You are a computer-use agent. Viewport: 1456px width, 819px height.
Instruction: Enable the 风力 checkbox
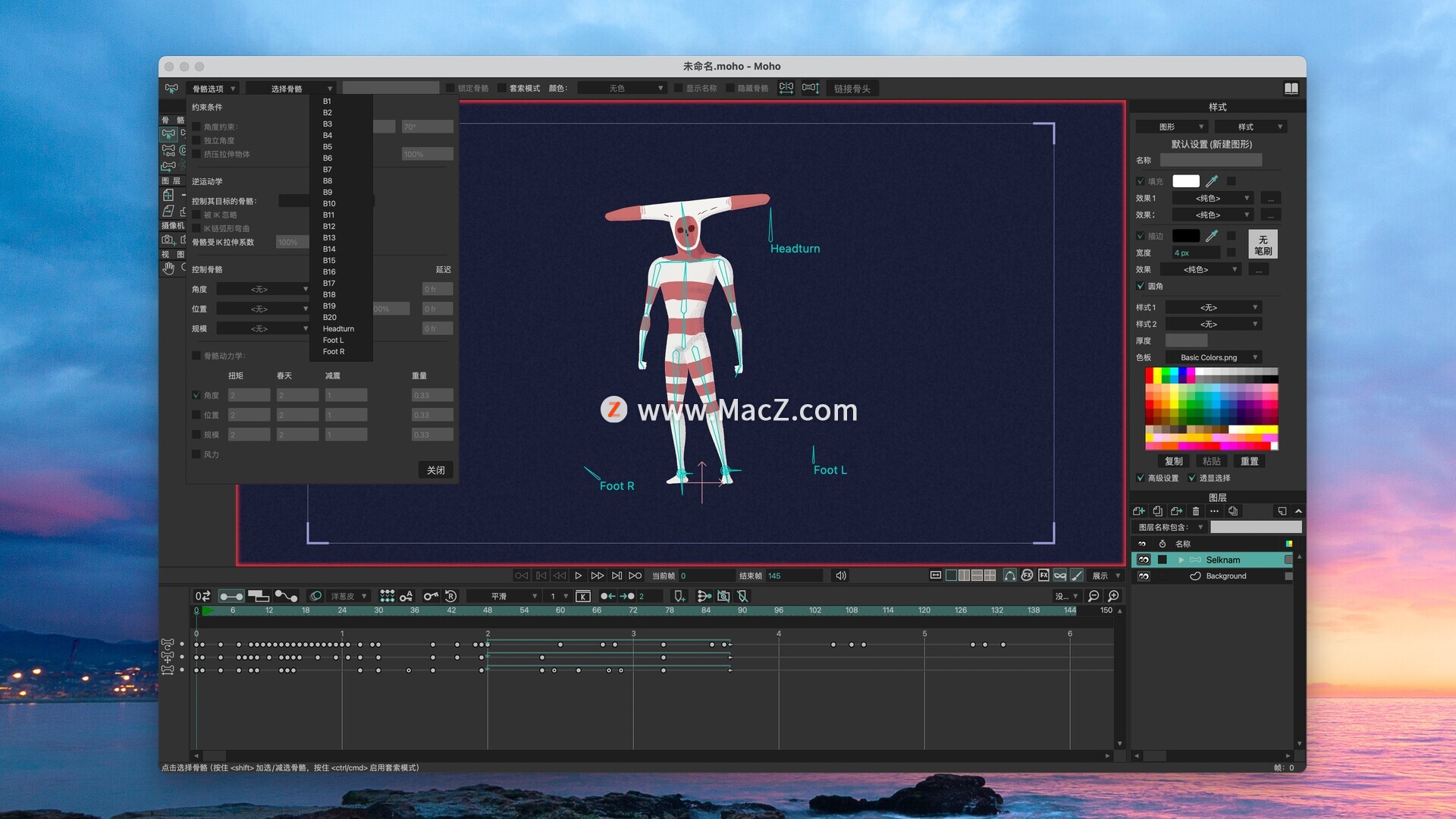pyautogui.click(x=196, y=454)
